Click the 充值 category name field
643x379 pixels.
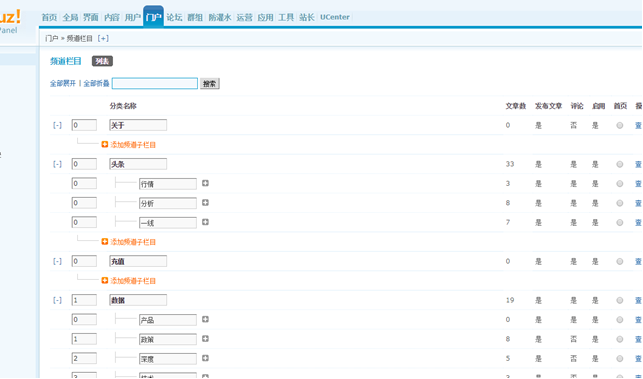click(138, 261)
